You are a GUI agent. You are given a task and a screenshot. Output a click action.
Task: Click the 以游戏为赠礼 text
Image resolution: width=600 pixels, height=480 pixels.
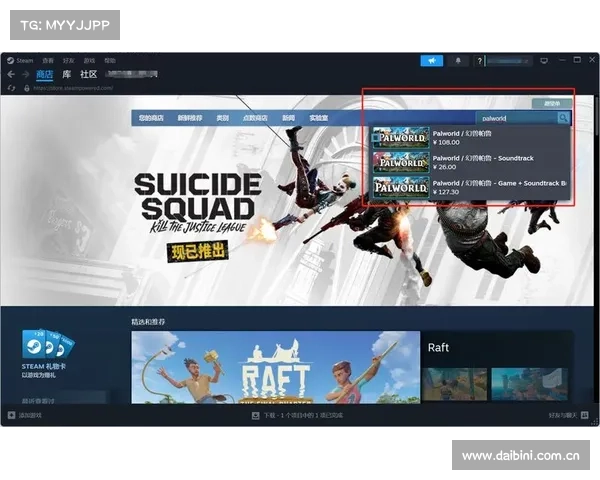[39, 375]
